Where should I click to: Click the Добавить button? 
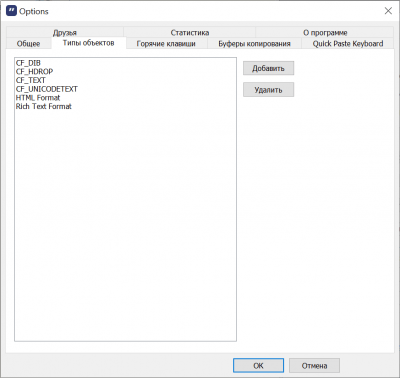(x=268, y=68)
